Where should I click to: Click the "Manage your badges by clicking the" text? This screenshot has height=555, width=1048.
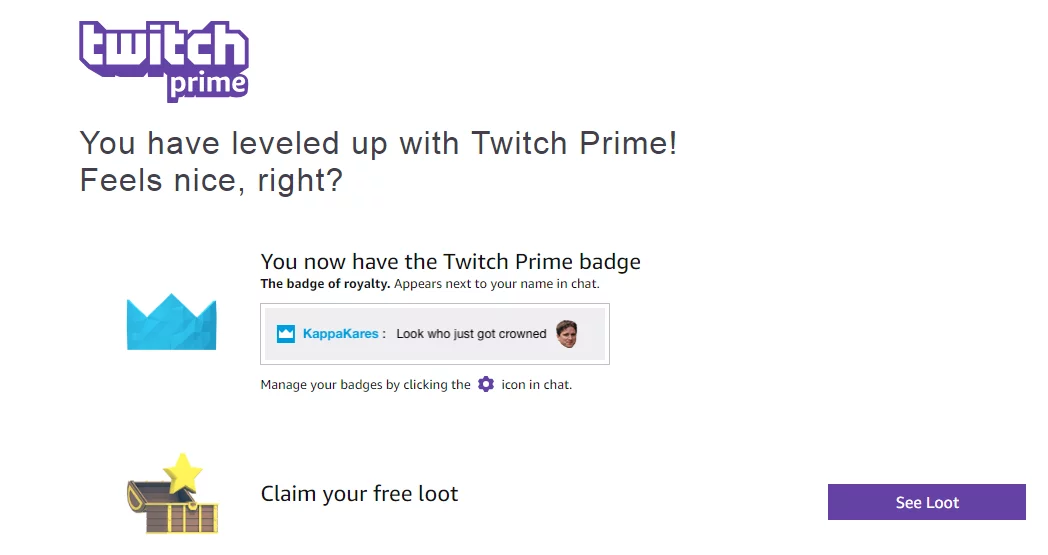pos(365,385)
